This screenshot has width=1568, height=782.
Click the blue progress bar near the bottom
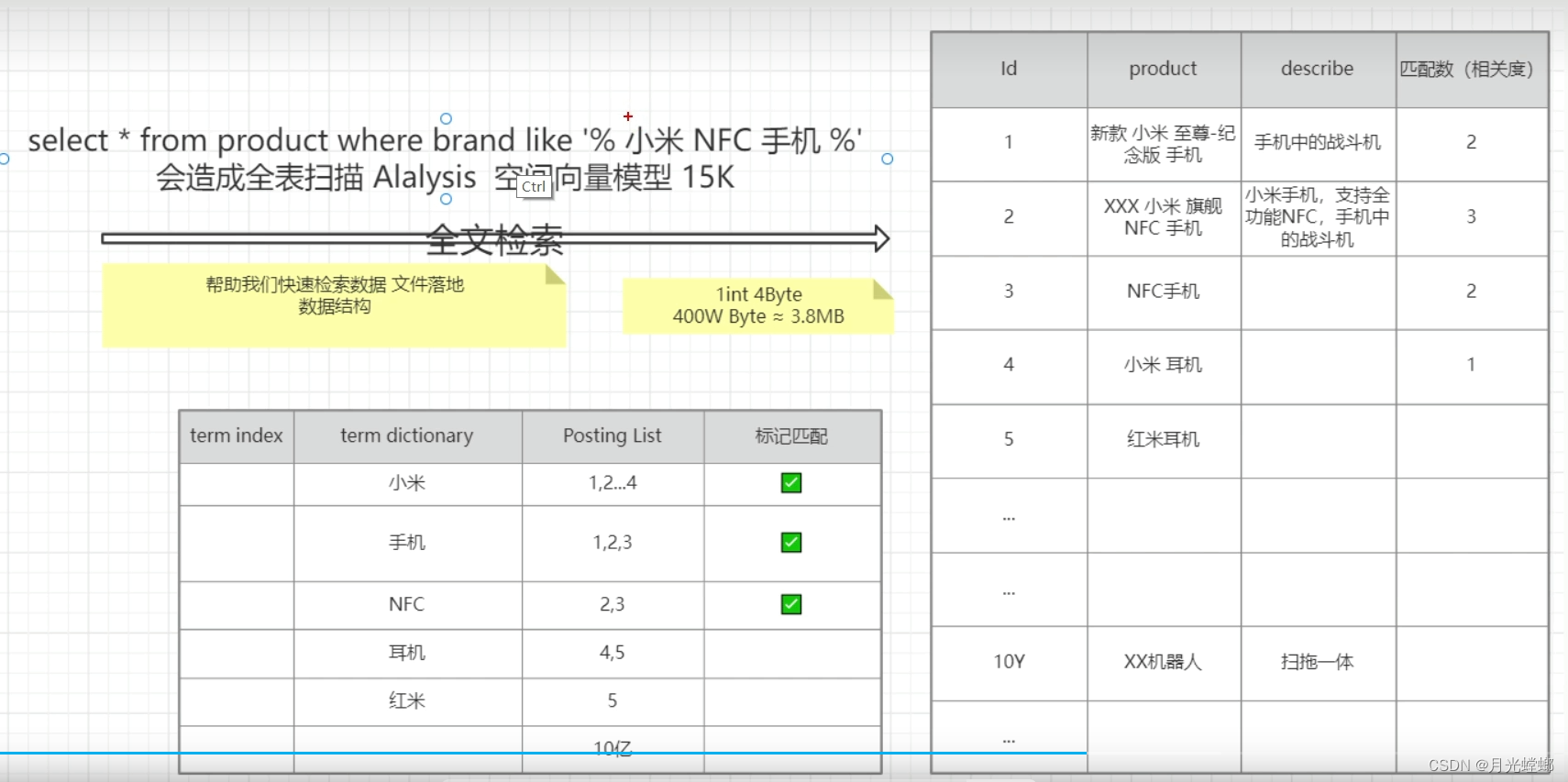(x=543, y=754)
